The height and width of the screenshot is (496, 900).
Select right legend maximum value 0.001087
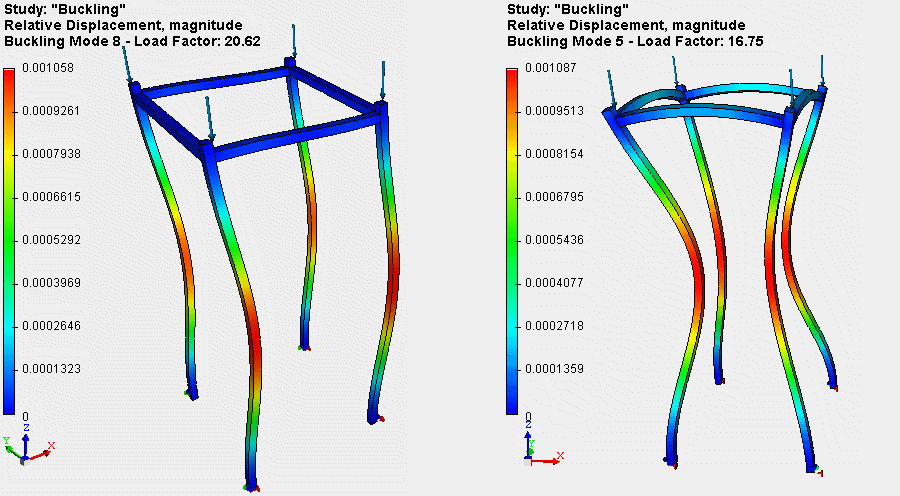(551, 68)
